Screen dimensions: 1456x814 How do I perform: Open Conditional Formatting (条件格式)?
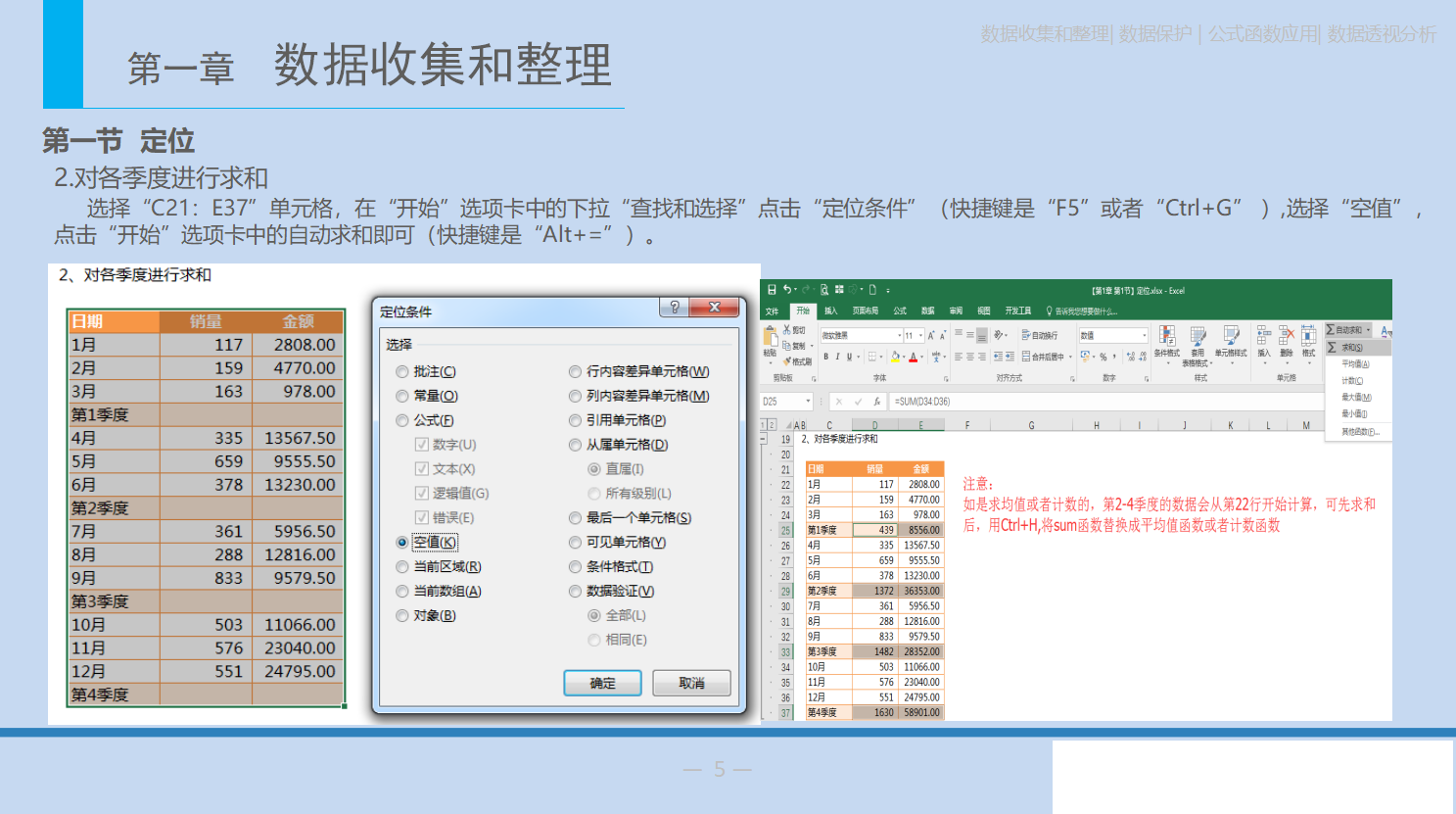pos(1167,343)
